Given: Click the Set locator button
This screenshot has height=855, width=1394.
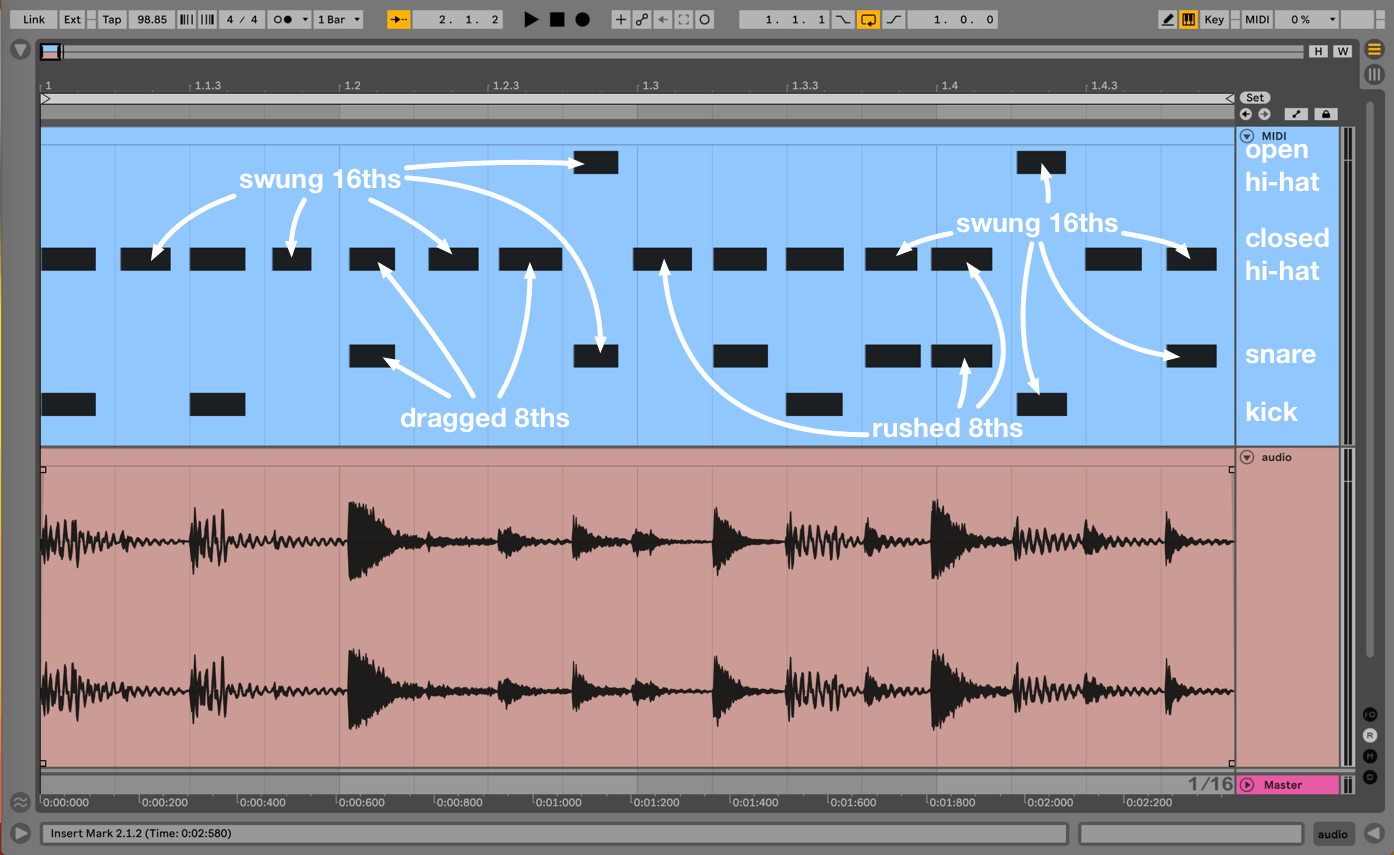Looking at the screenshot, I should pyautogui.click(x=1254, y=97).
